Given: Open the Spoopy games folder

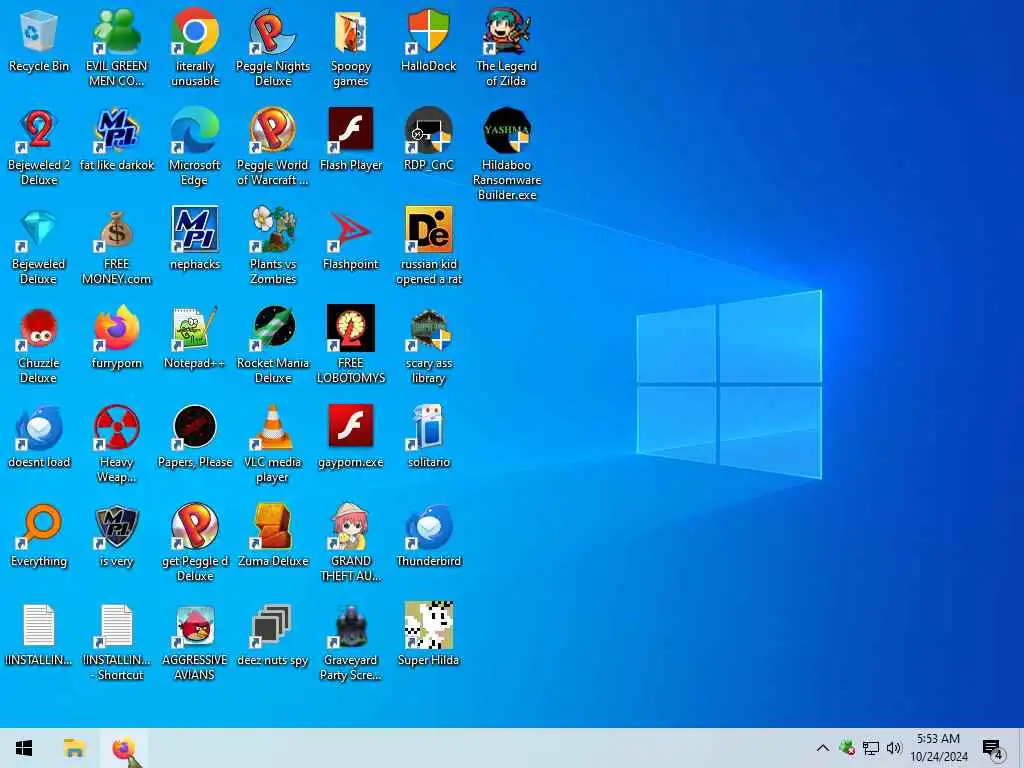Looking at the screenshot, I should tap(351, 48).
